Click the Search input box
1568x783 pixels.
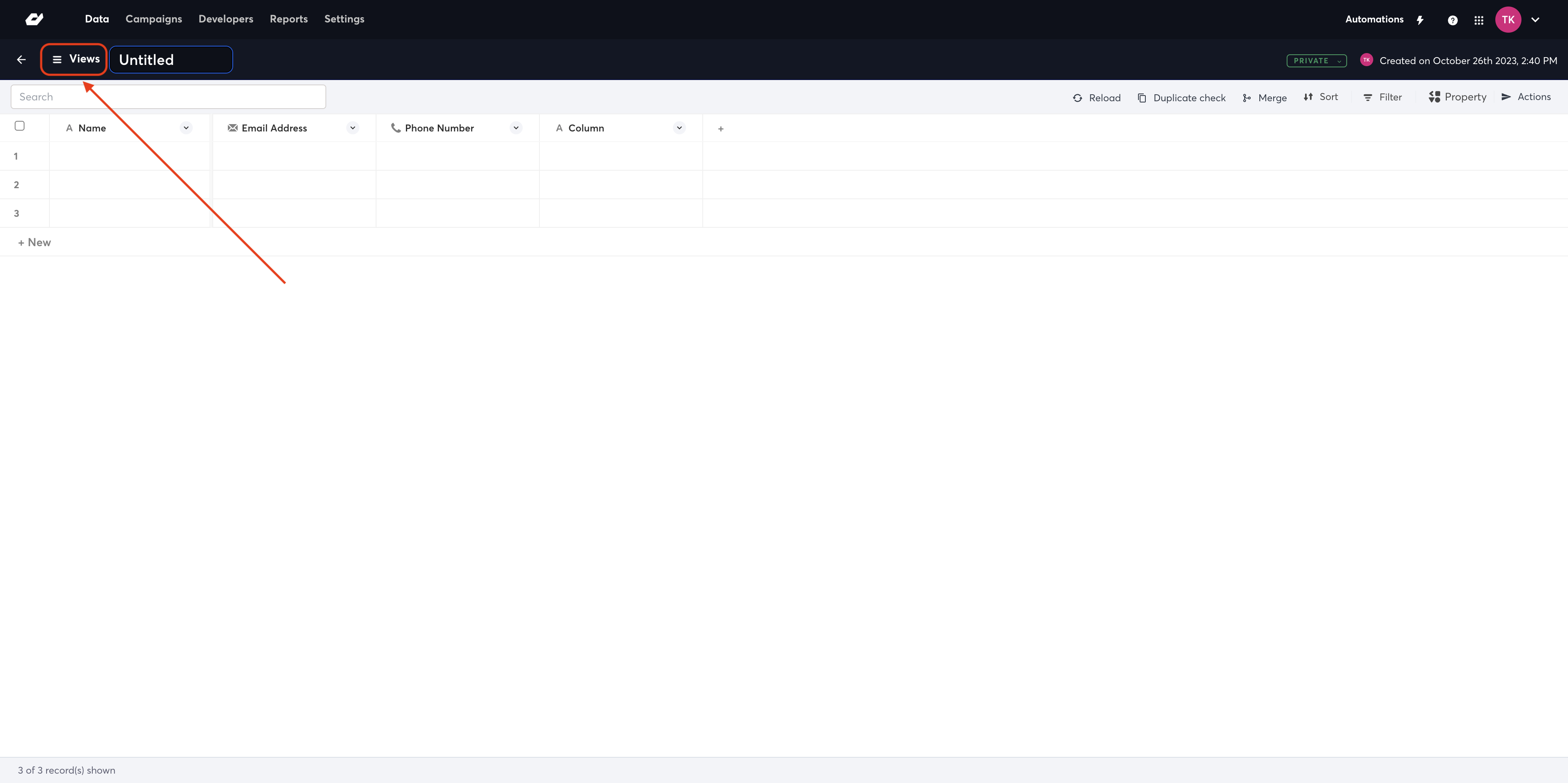tap(169, 97)
